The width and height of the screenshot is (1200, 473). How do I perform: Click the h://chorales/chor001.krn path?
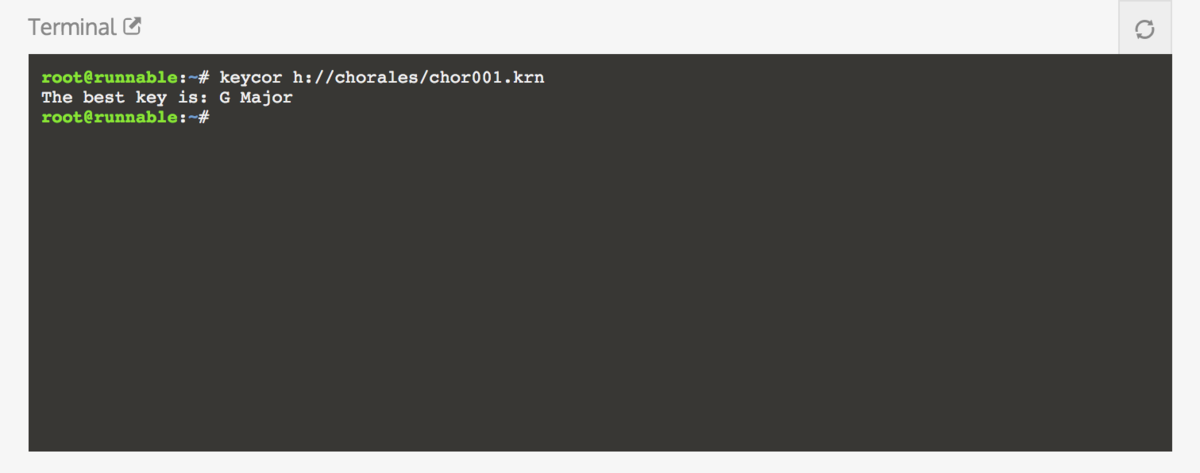point(418,77)
